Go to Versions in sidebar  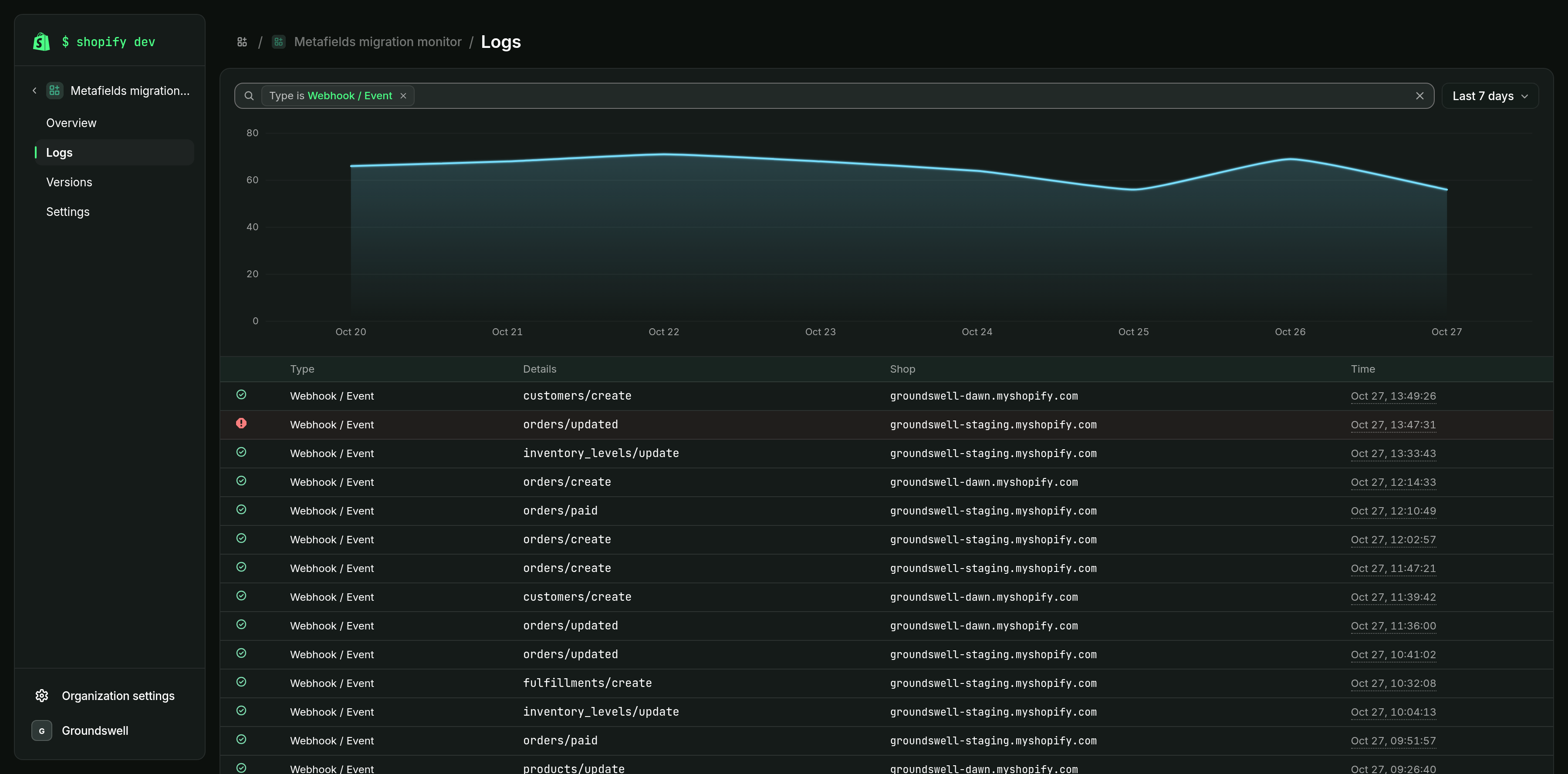(x=69, y=182)
